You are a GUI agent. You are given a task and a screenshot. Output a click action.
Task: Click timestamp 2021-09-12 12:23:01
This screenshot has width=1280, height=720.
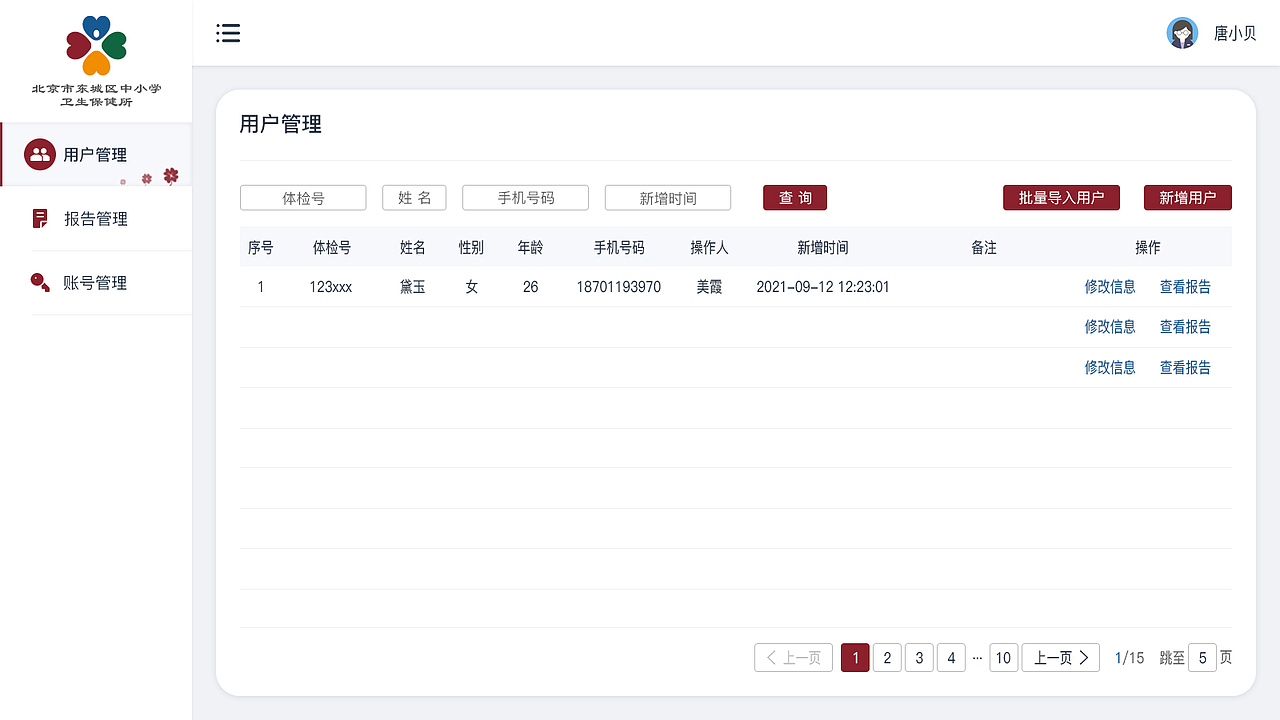(823, 287)
